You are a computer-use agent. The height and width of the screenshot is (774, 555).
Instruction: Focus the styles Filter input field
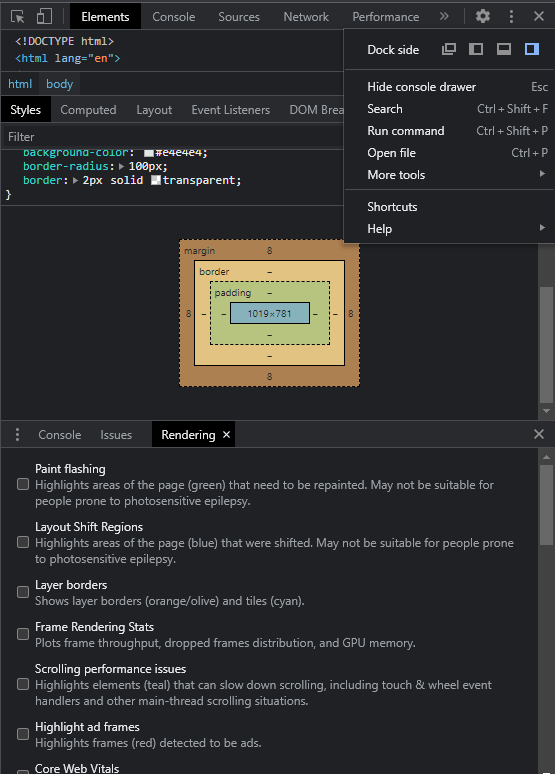tap(172, 137)
